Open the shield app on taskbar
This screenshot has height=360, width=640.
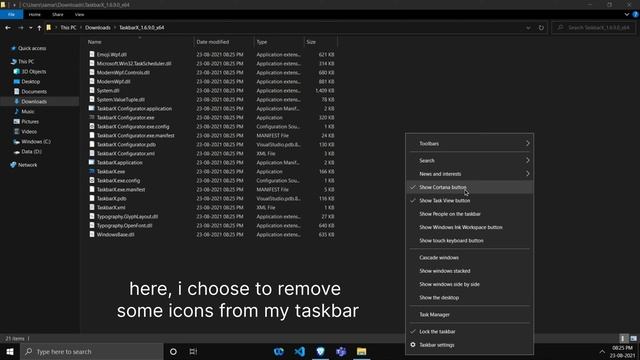click(320, 351)
